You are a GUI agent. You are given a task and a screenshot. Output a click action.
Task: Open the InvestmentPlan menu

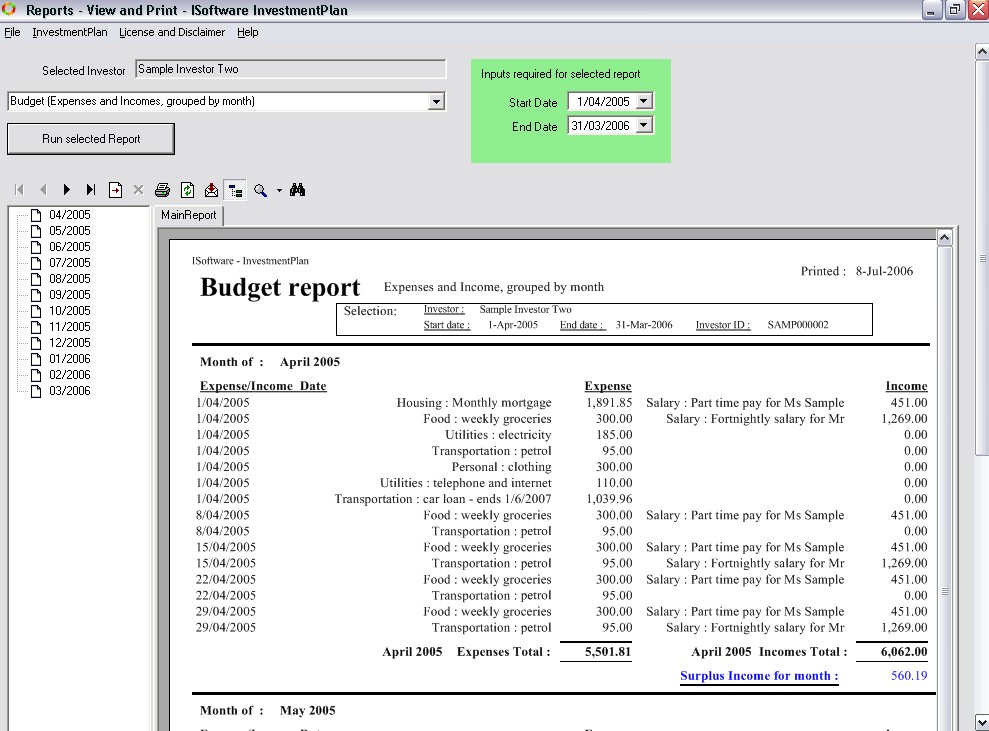[70, 32]
